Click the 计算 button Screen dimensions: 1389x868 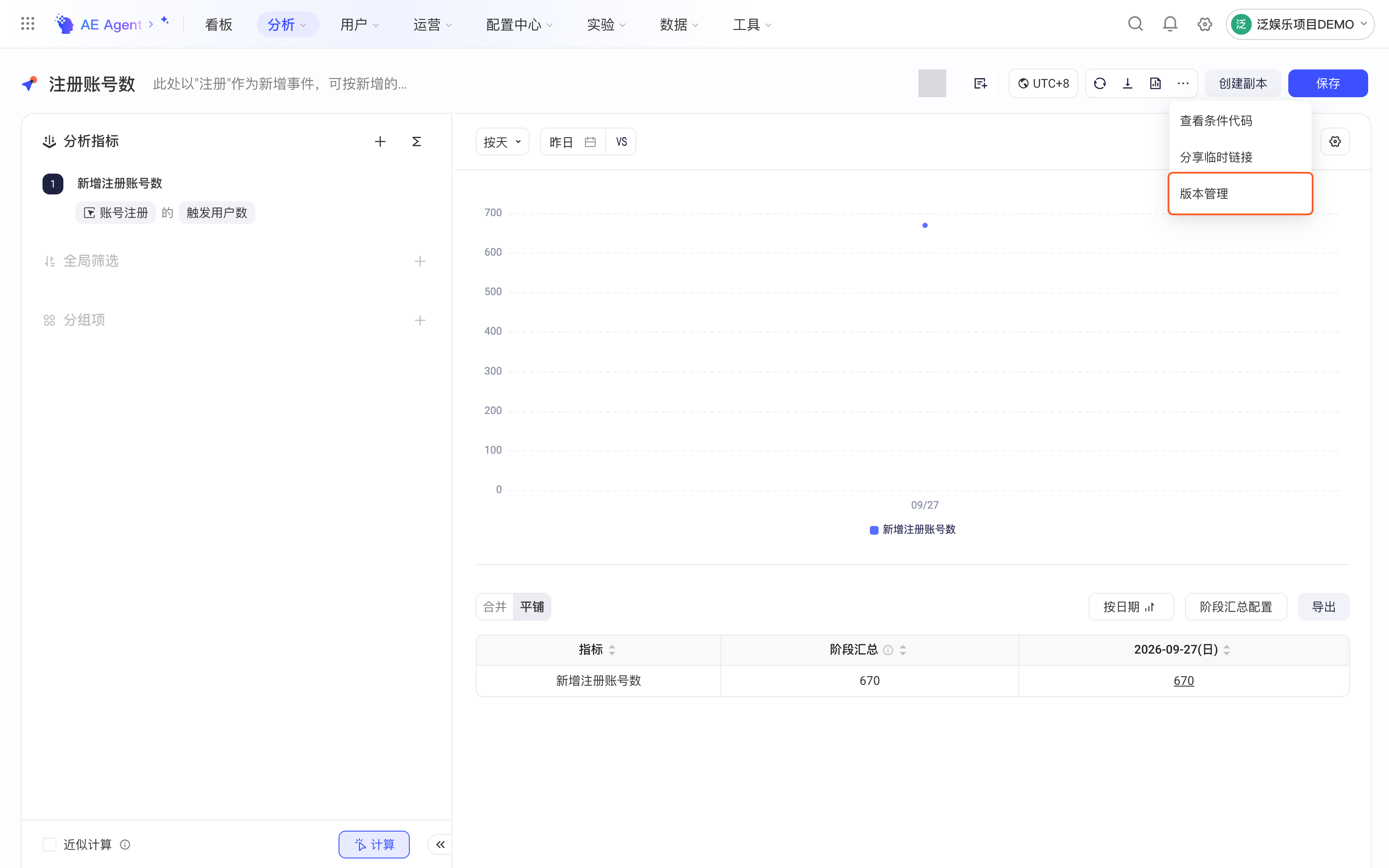pos(374,845)
